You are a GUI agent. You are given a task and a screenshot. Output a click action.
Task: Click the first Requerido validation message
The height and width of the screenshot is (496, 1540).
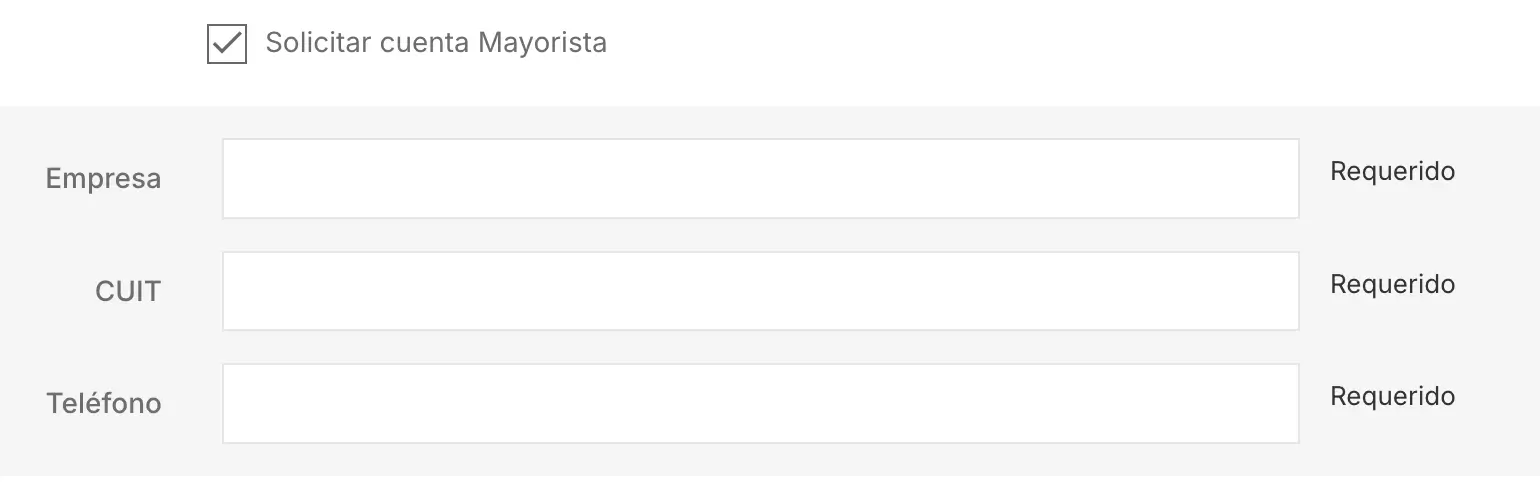[x=1392, y=172]
